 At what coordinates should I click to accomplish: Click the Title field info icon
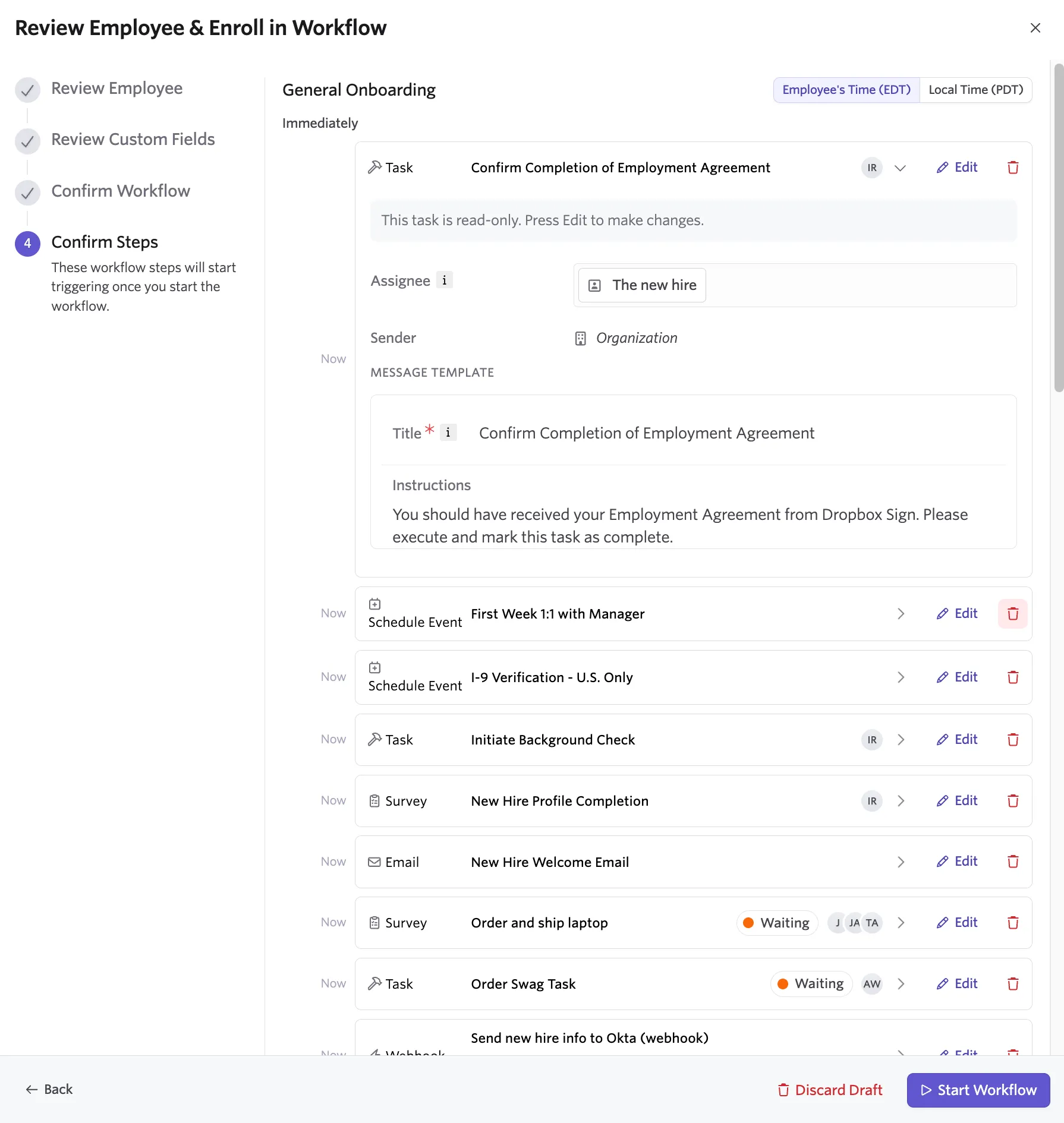448,432
